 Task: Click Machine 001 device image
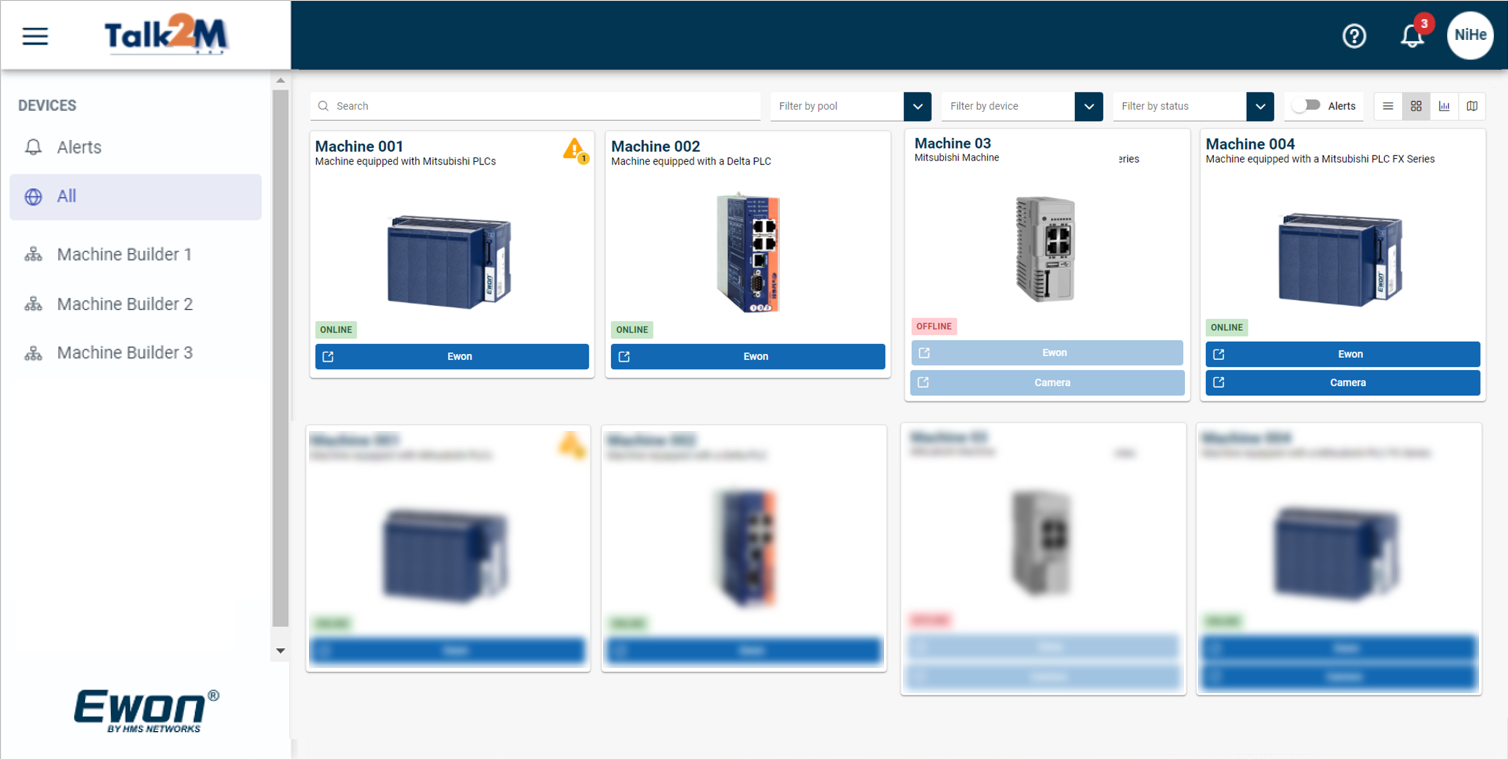pos(449,262)
